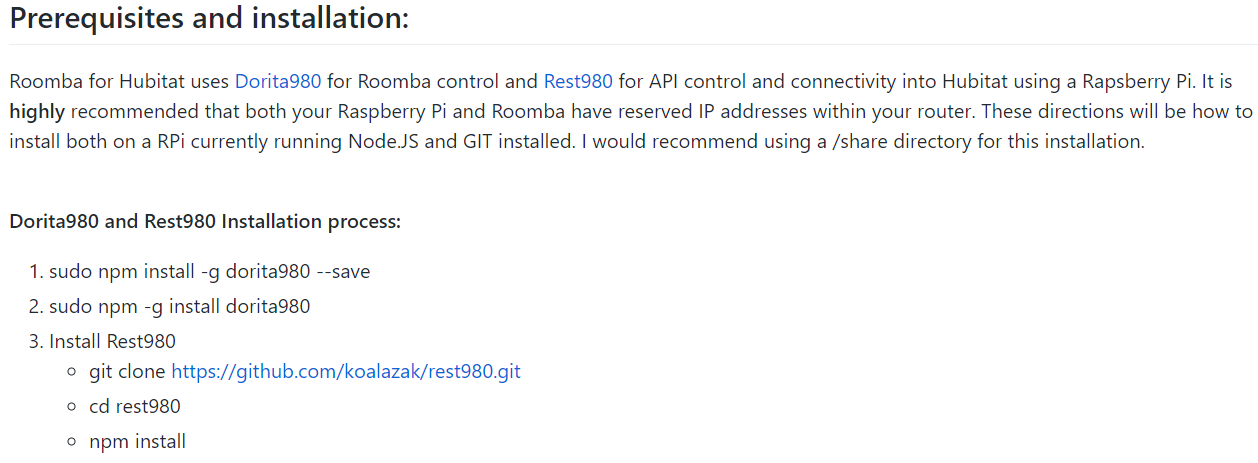Click the 'npm install' bullet text
Screen dimensions: 1258x463
(x=137, y=441)
